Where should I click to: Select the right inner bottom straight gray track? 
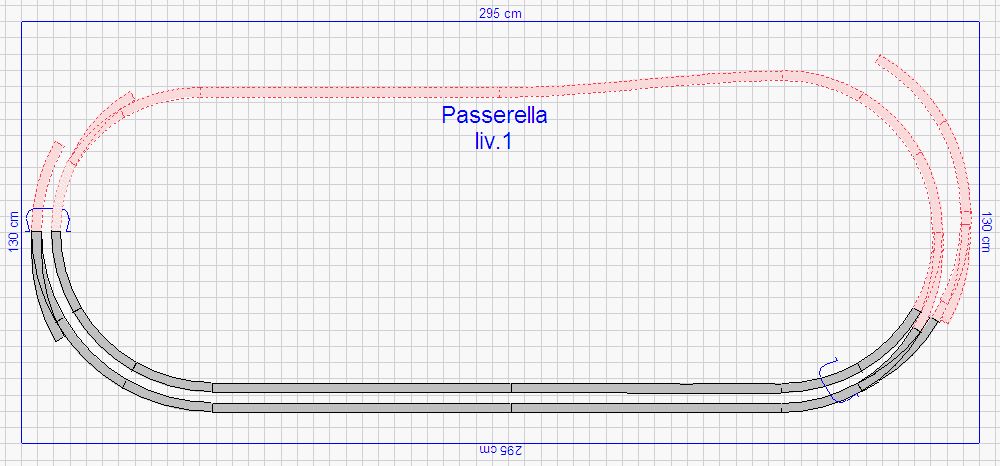[645, 387]
